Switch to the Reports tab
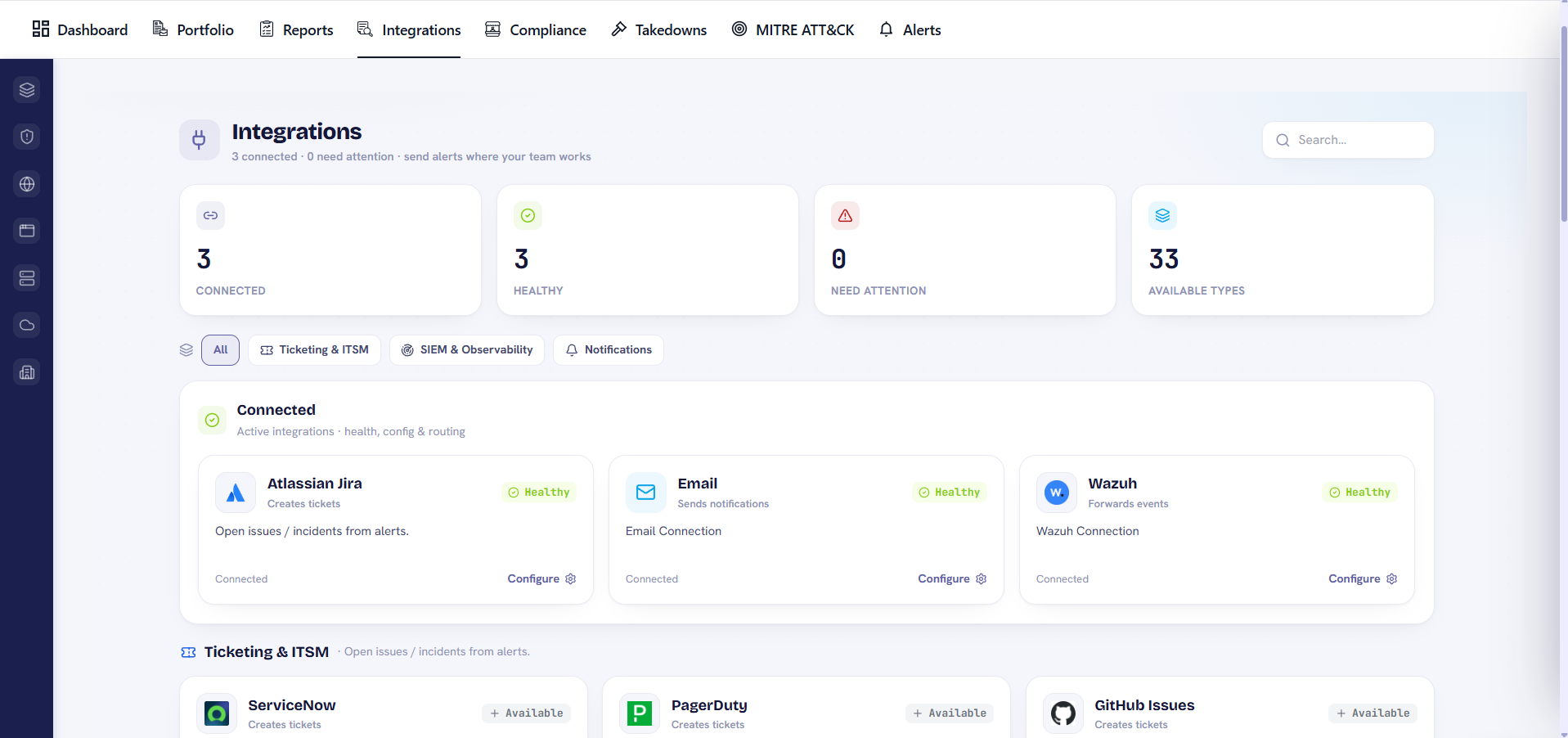Screen dimensions: 1568x738 click(x=296, y=29)
